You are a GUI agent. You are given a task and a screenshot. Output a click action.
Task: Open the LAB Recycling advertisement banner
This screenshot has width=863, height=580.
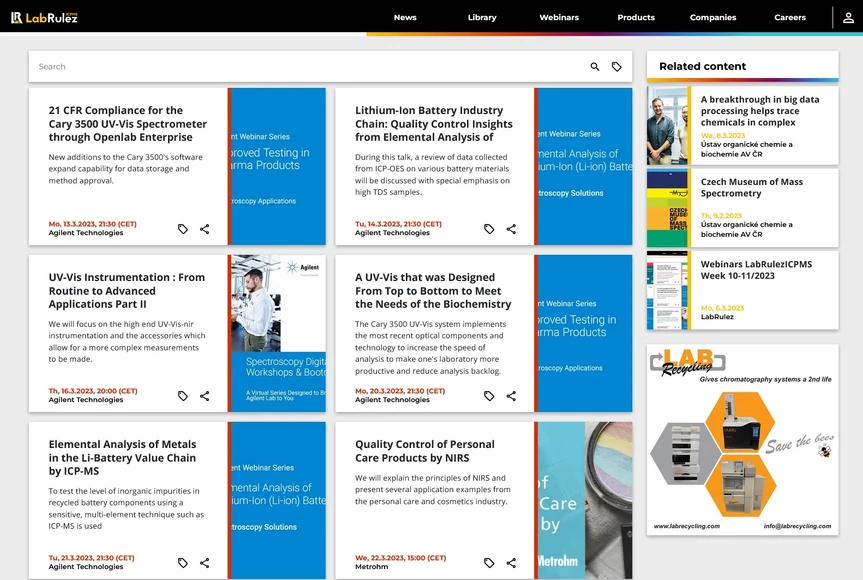742,440
